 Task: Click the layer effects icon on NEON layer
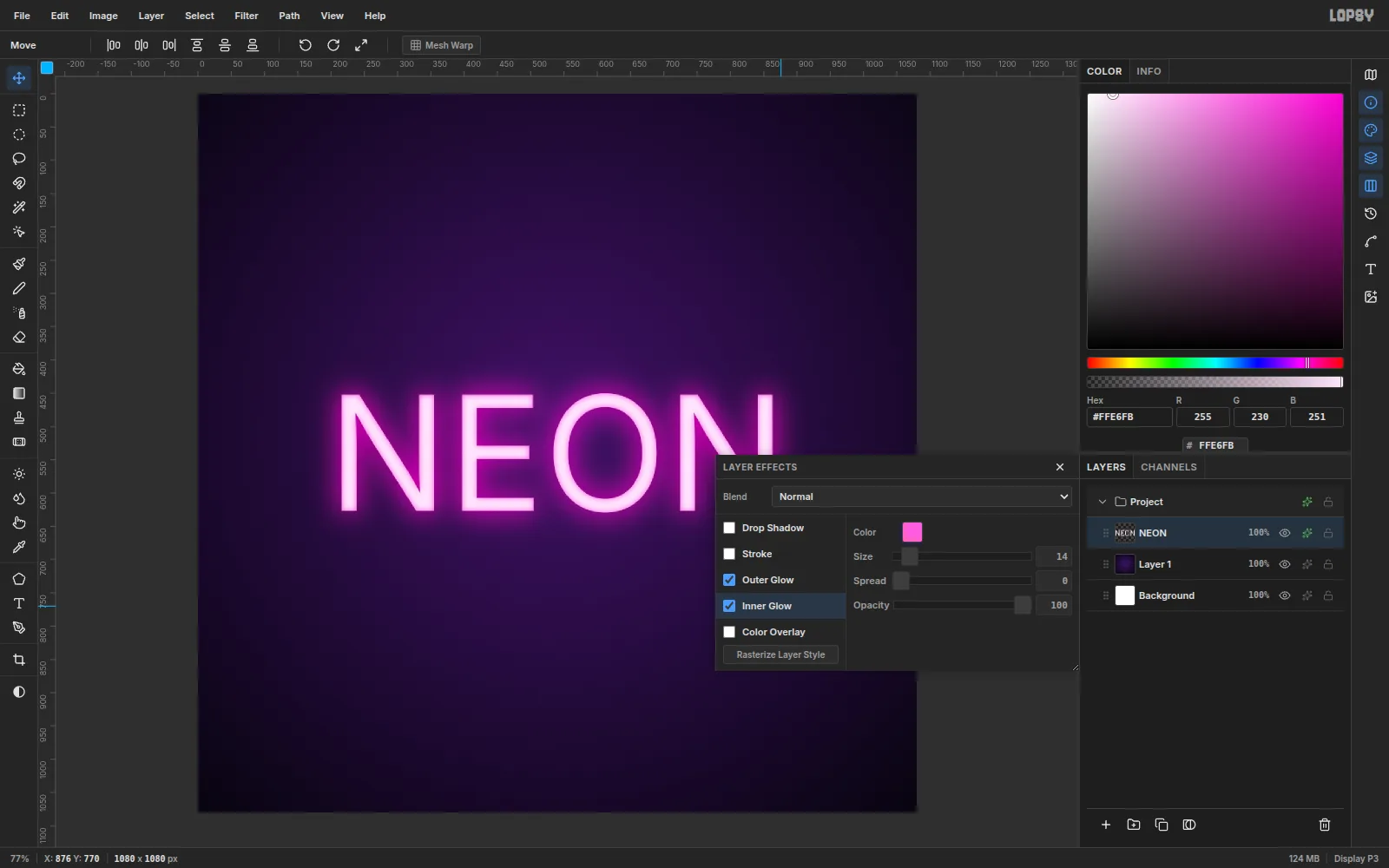click(x=1307, y=533)
